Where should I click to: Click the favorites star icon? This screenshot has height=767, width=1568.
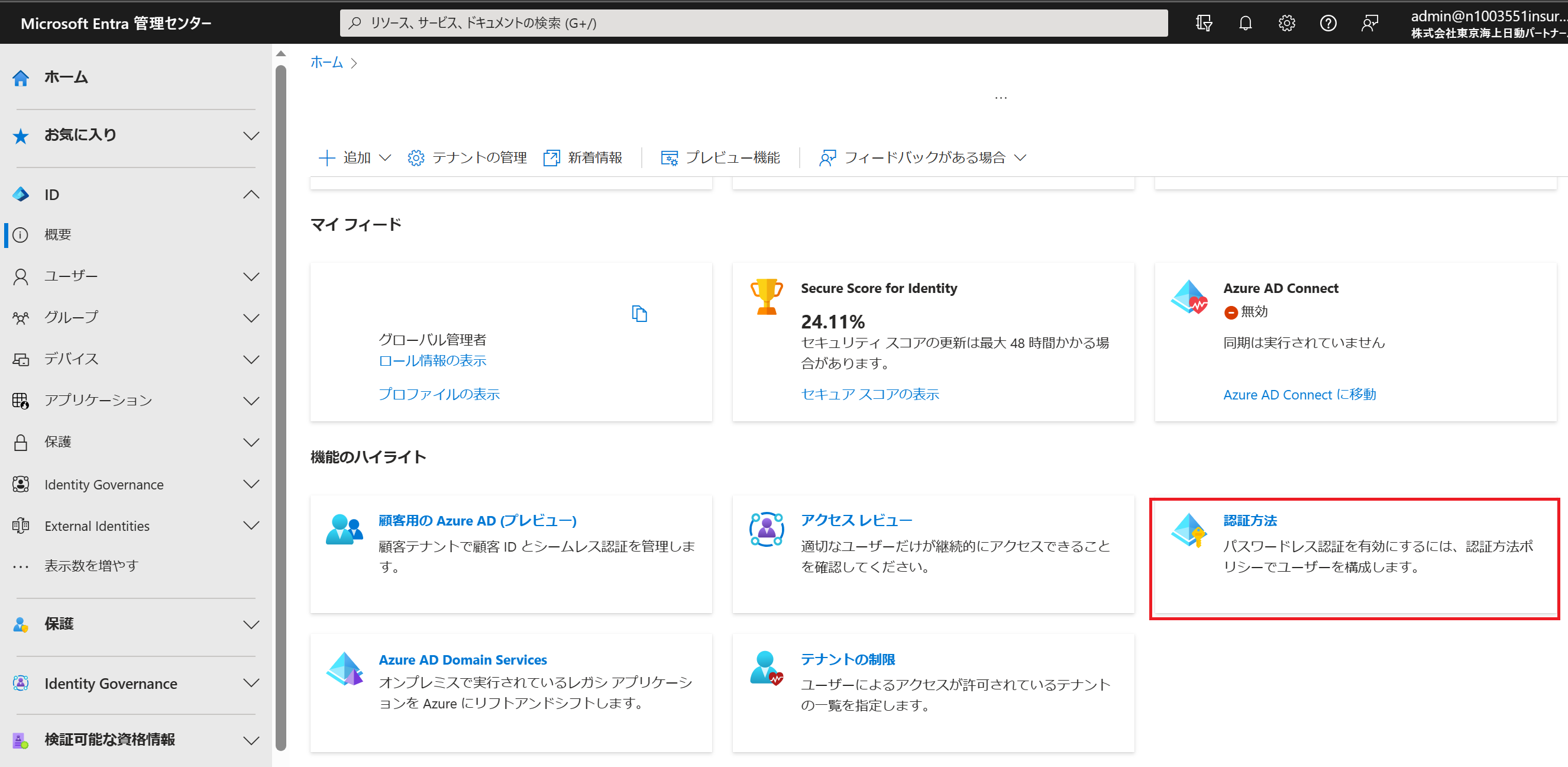click(21, 136)
